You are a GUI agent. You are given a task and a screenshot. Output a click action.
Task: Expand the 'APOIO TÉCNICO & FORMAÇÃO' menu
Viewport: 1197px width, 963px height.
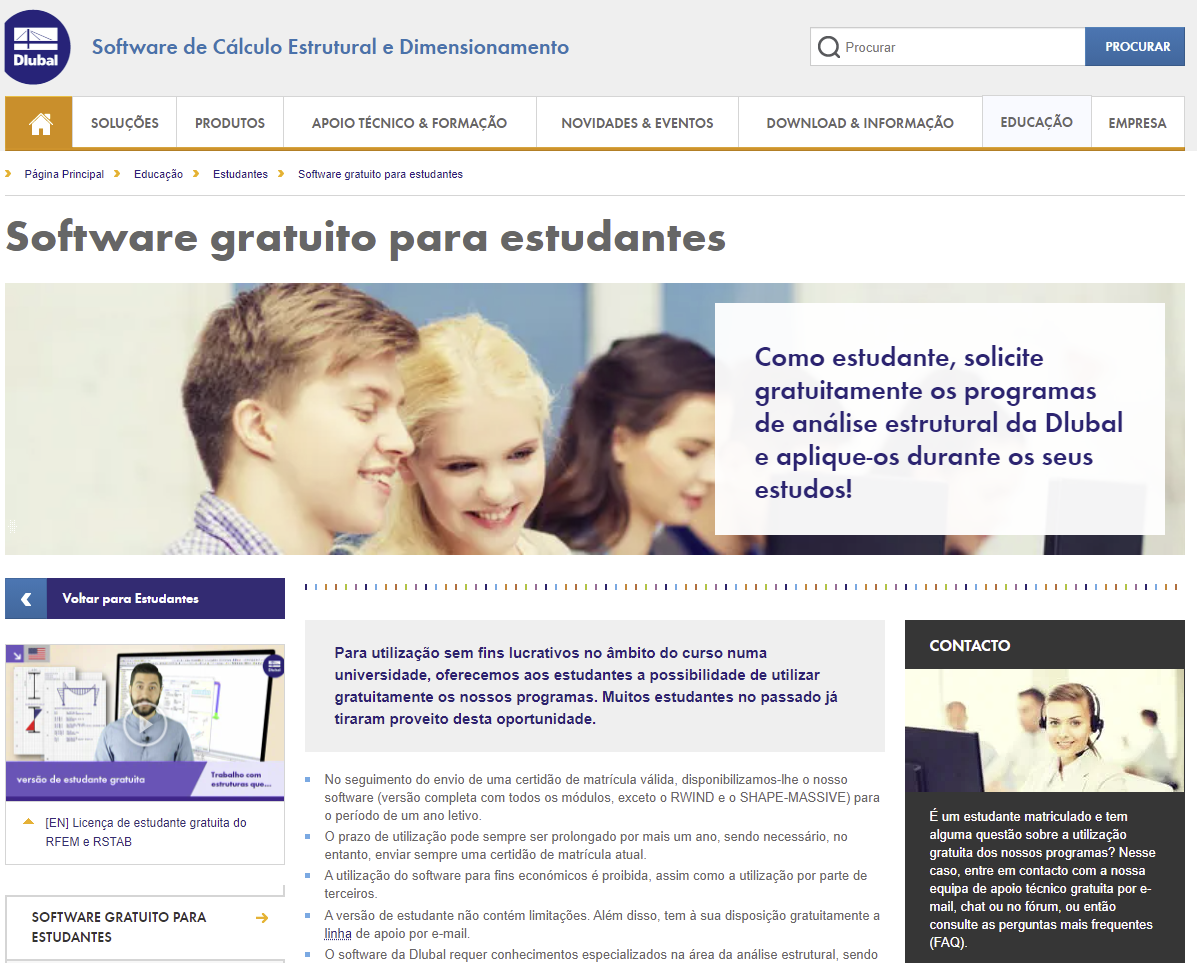411,122
